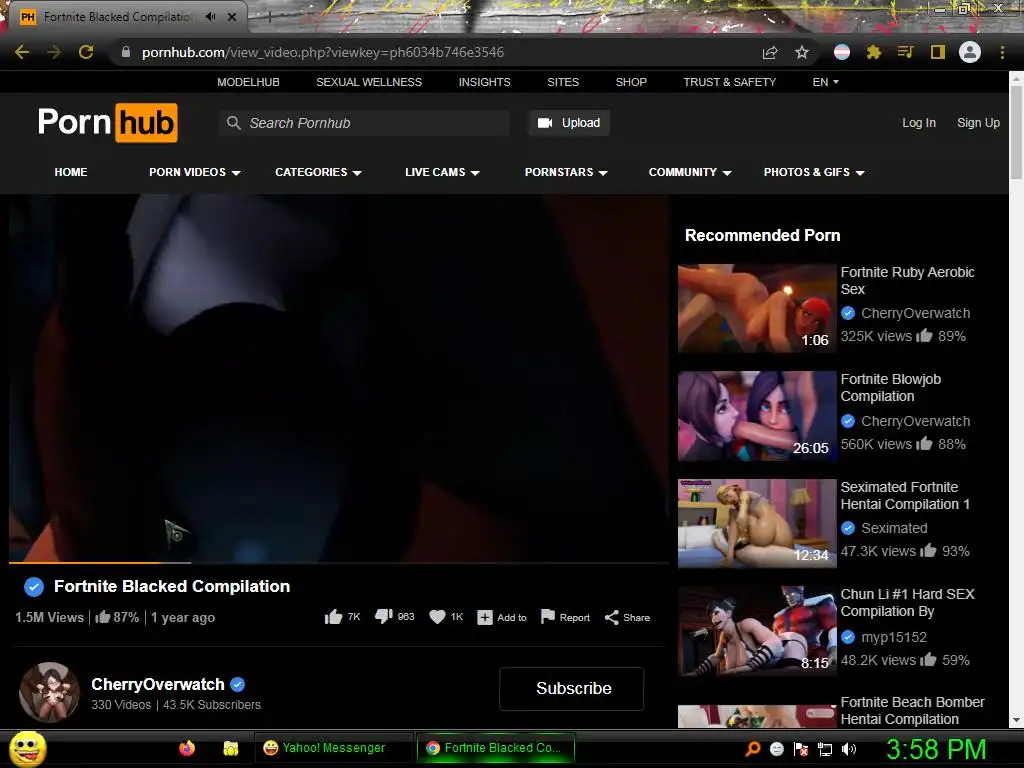Open the recommended thumbnail with 12:34 duration
This screenshot has width=1024, height=768.
click(757, 524)
